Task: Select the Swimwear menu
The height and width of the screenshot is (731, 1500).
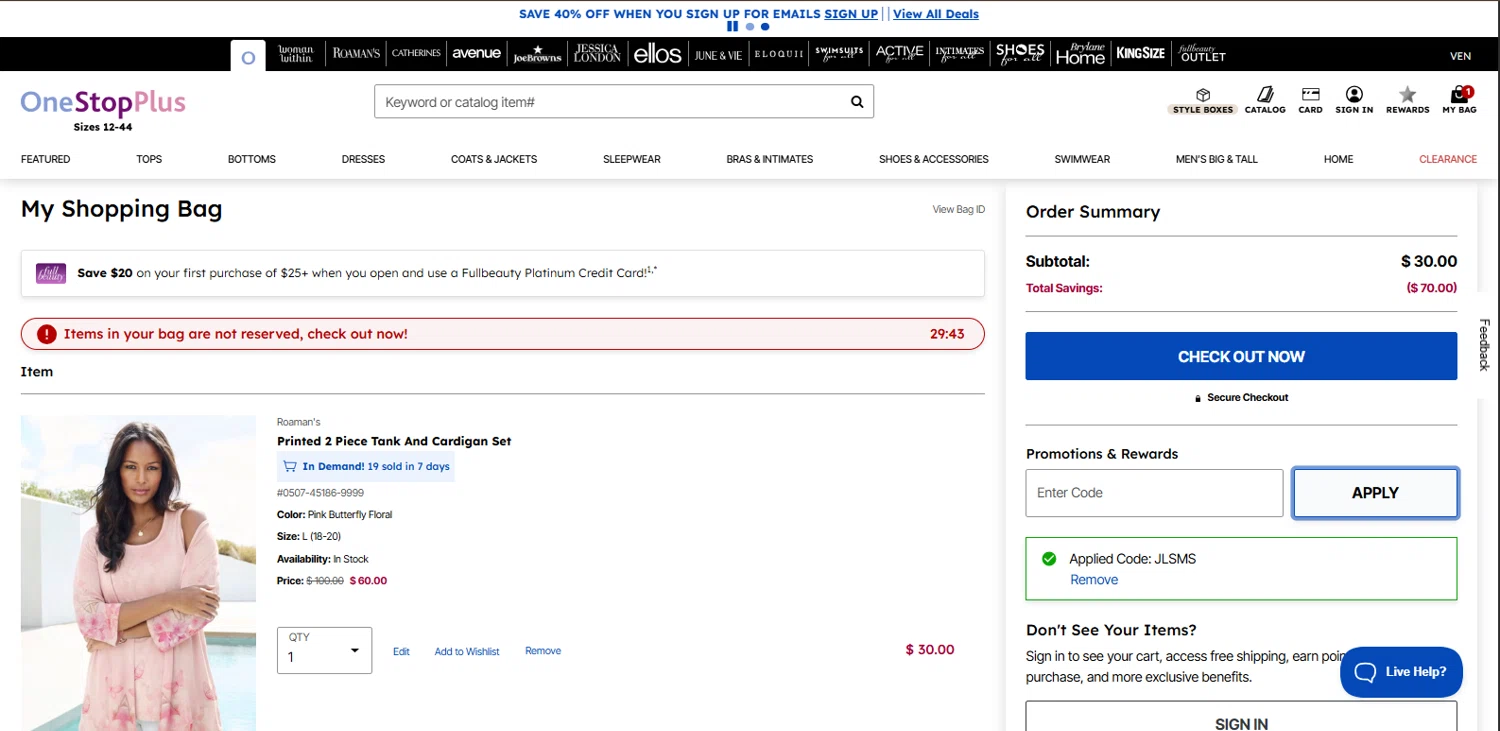Action: pyautogui.click(x=1082, y=159)
